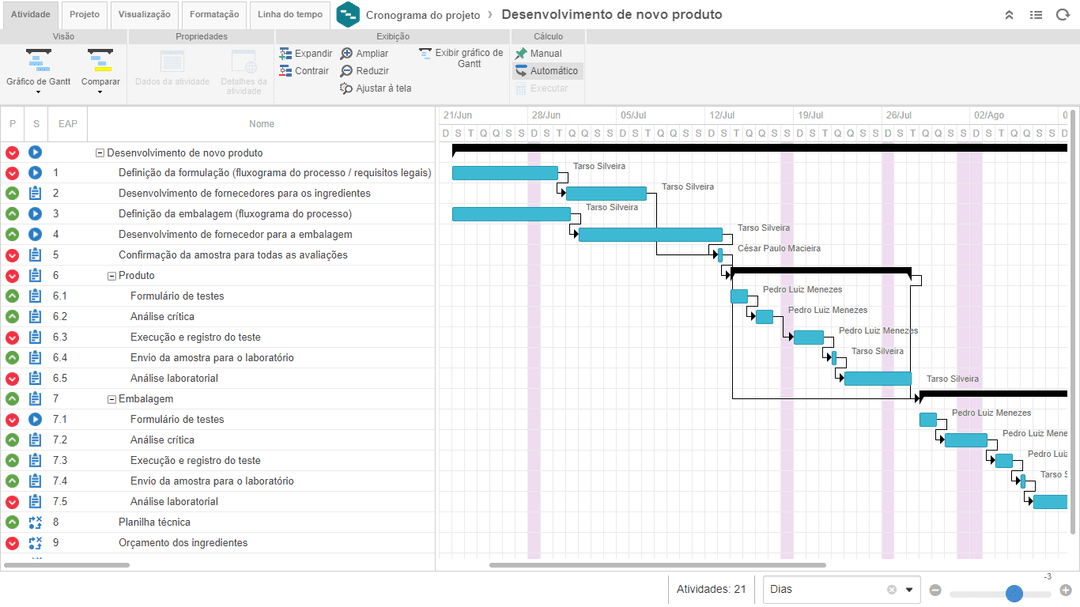Open the Linha do tempo tab
This screenshot has height=607, width=1080.
289,15
